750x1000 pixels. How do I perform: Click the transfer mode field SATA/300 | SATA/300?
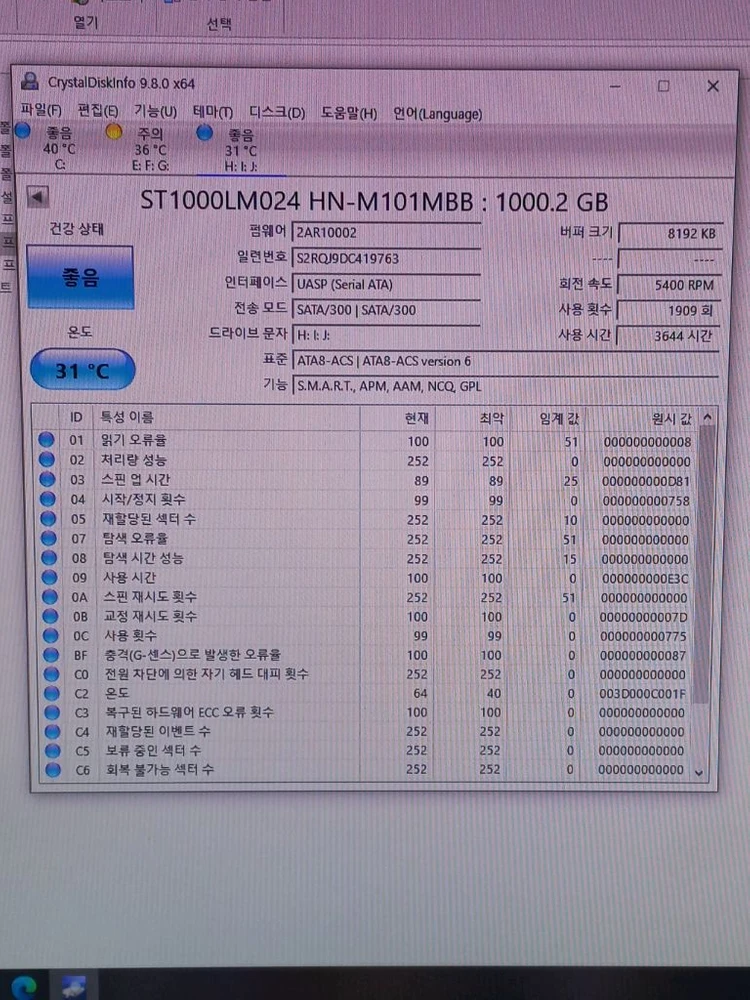click(x=386, y=310)
